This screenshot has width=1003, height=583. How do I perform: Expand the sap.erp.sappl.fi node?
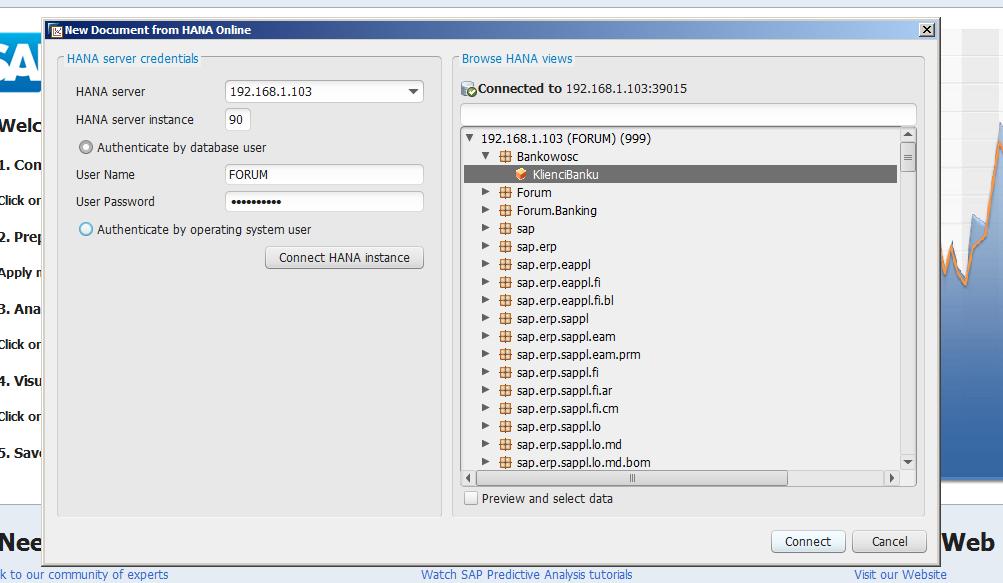486,371
